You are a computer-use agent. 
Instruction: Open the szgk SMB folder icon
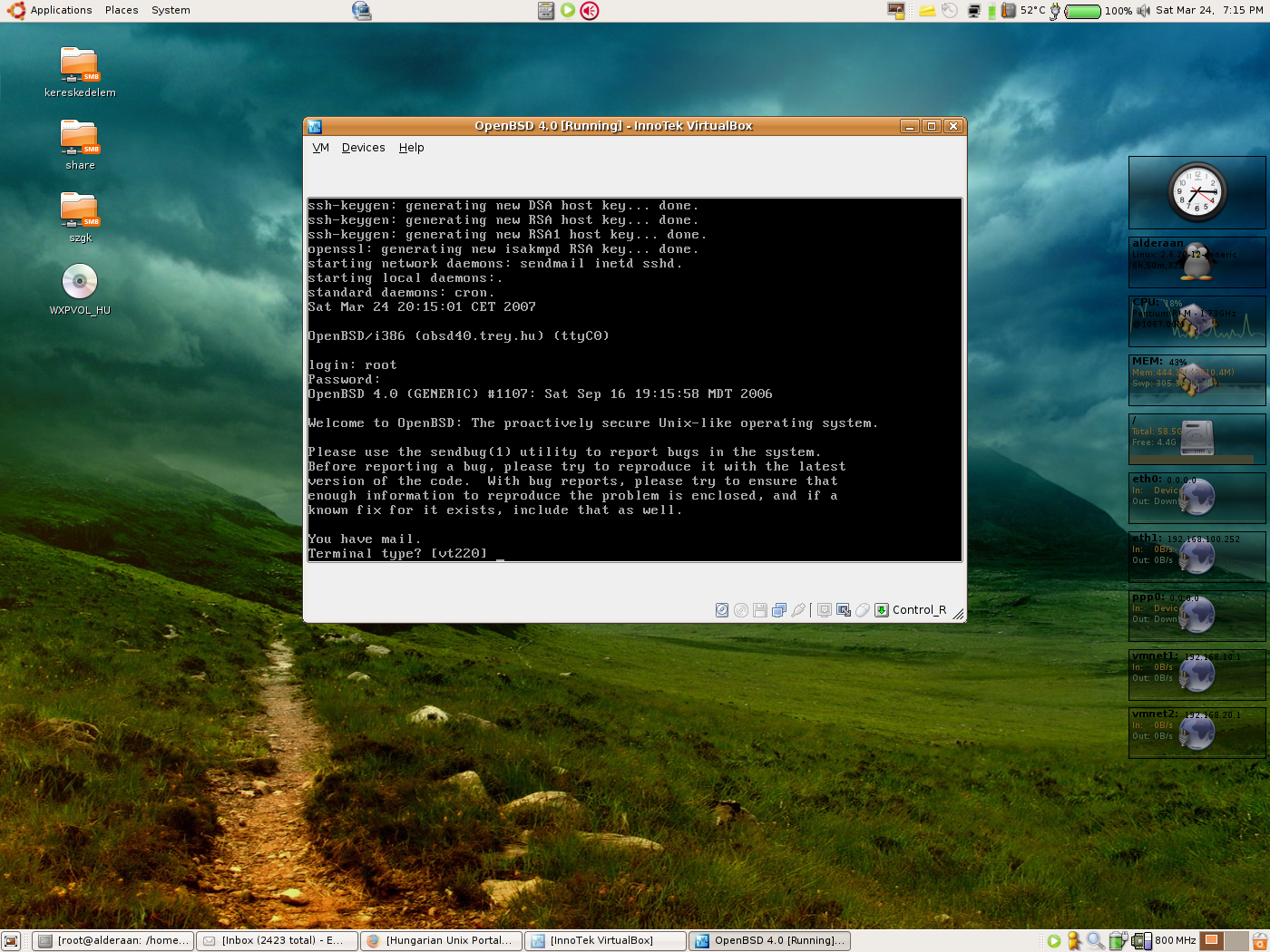pos(80,218)
